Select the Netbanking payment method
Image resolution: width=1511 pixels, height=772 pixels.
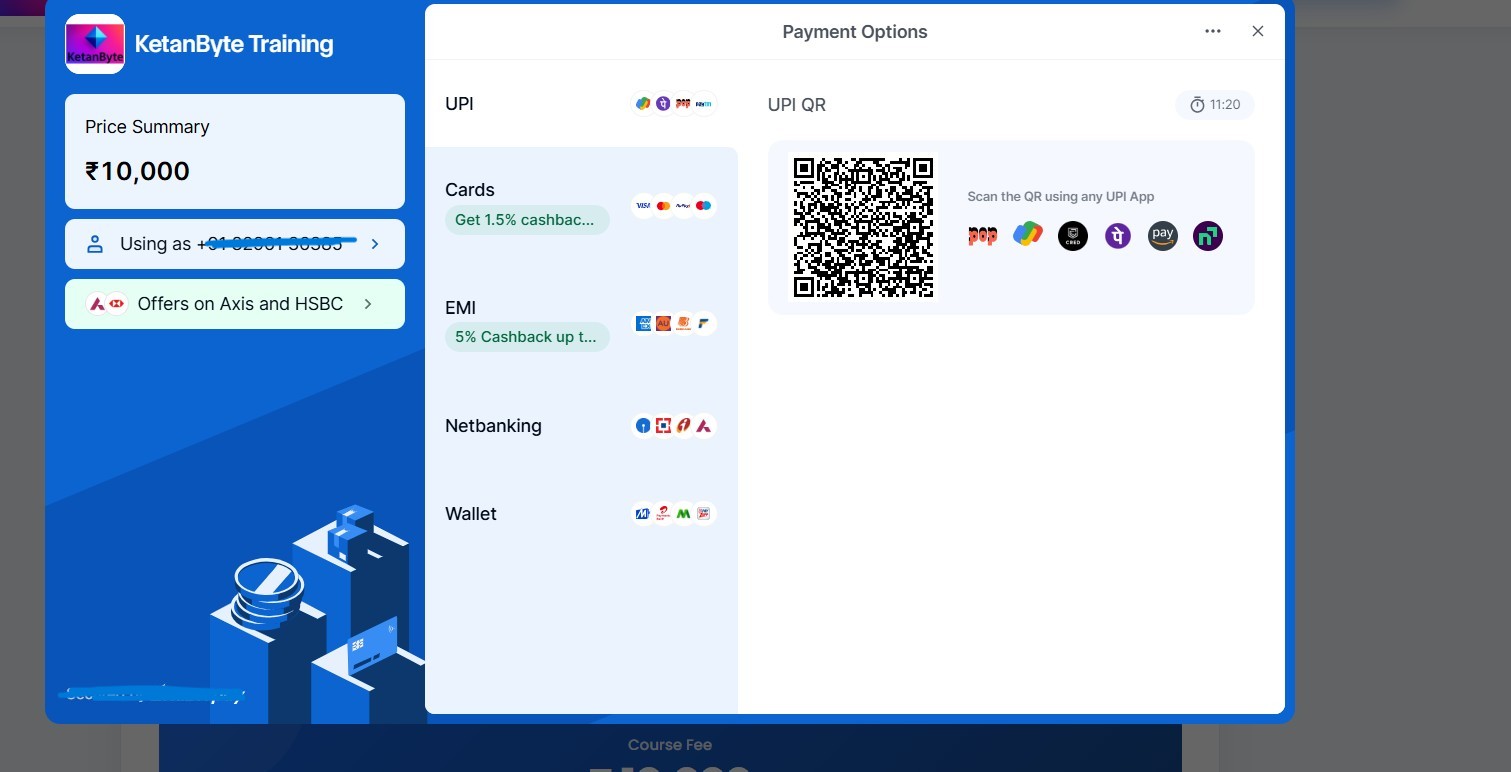tap(581, 426)
